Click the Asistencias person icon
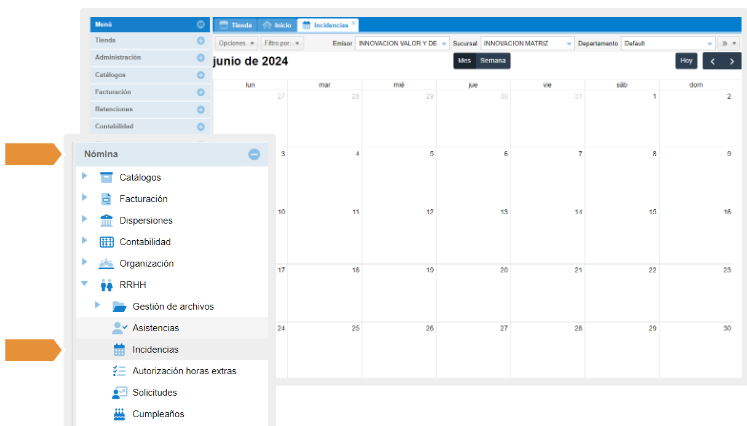 (x=119, y=328)
